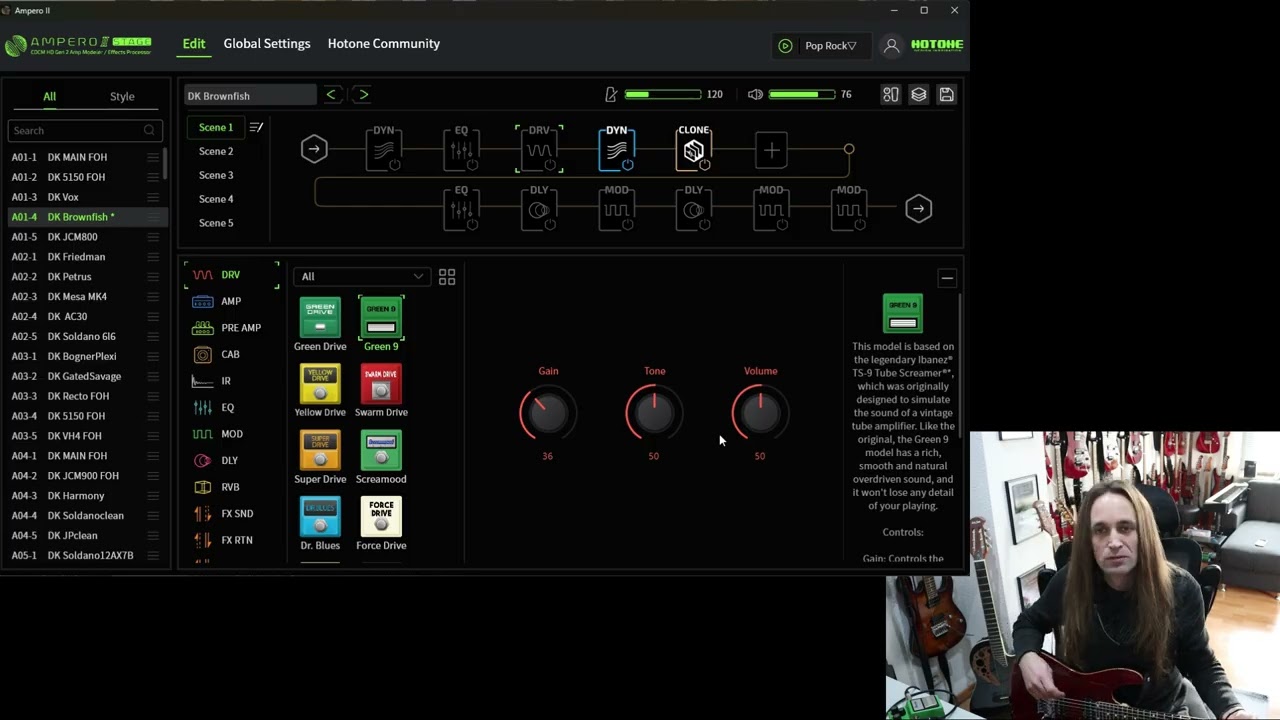
Task: Click the DK Brownfish patch name field
Action: point(250,95)
